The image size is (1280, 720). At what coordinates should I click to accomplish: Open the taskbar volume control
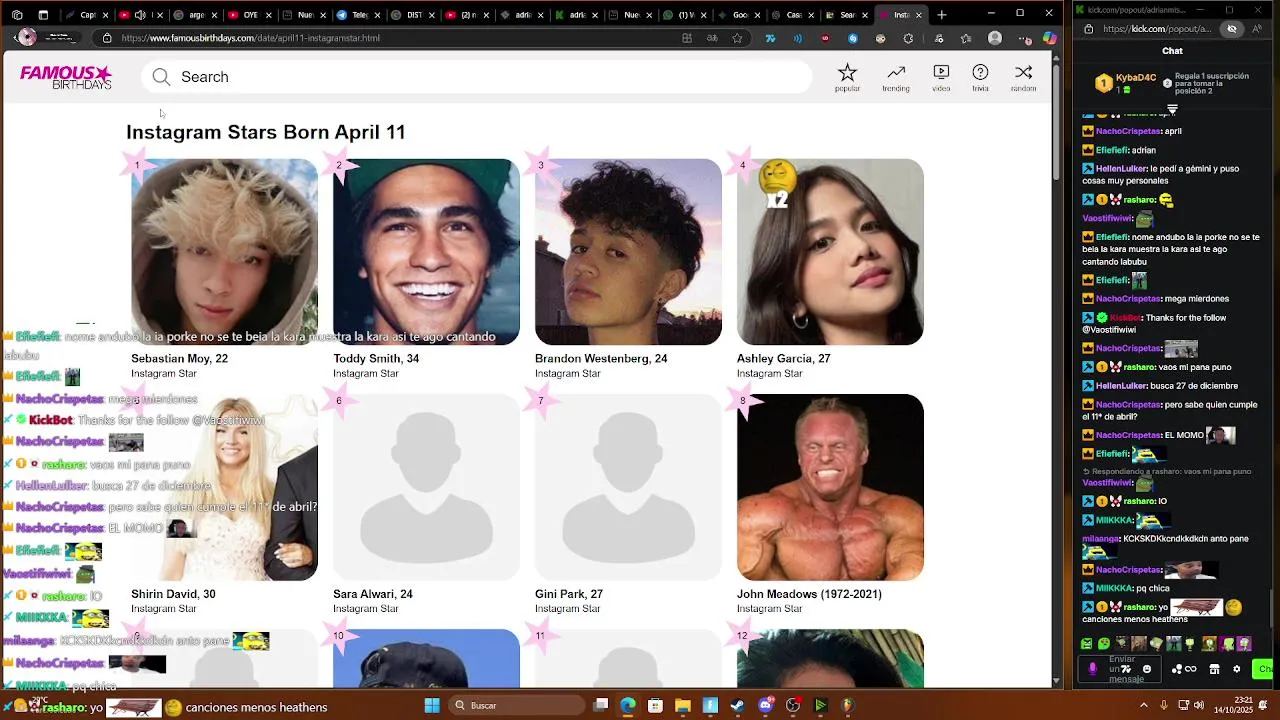pos(1198,705)
